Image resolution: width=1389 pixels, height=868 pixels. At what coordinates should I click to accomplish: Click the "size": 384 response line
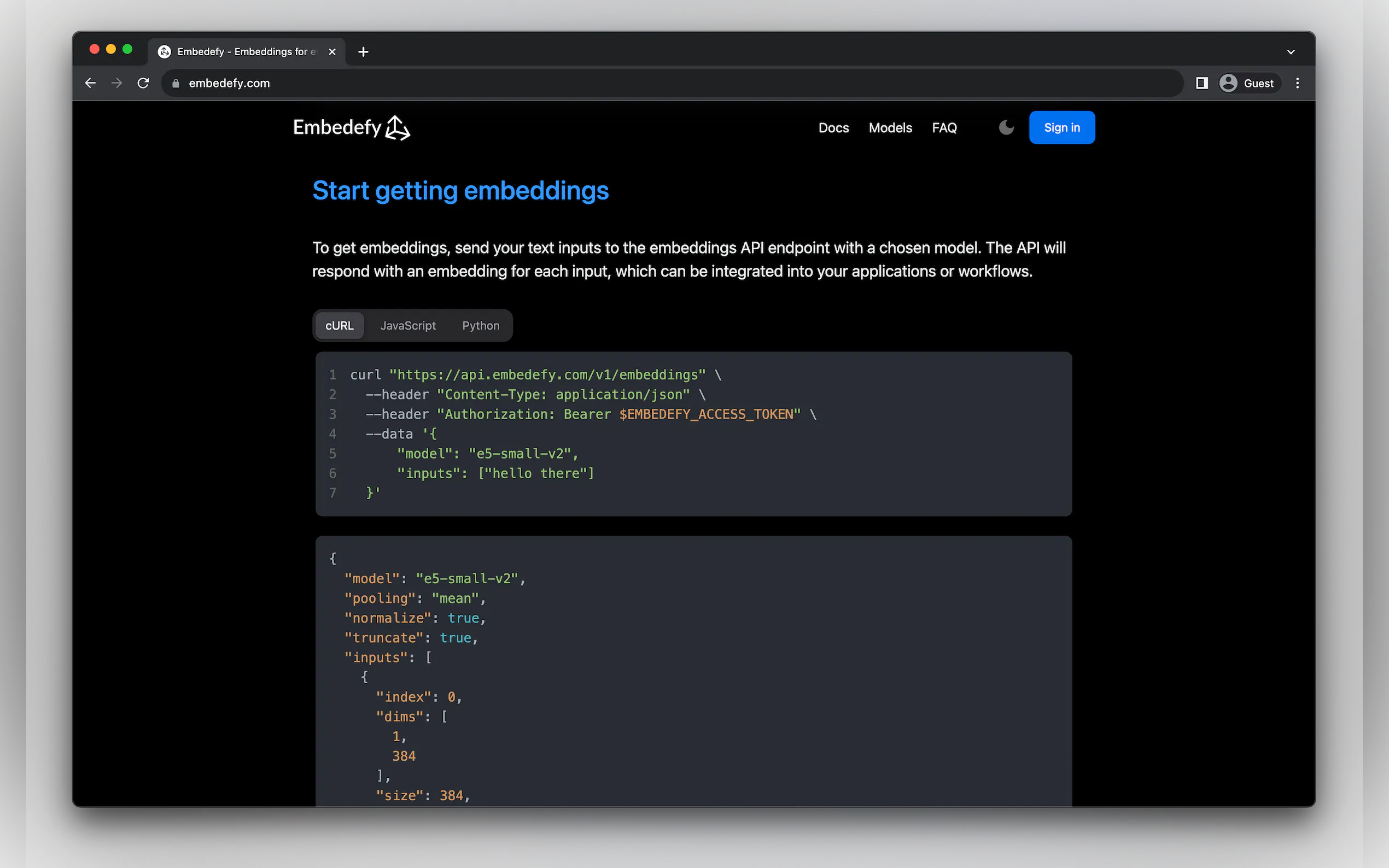pos(423,796)
